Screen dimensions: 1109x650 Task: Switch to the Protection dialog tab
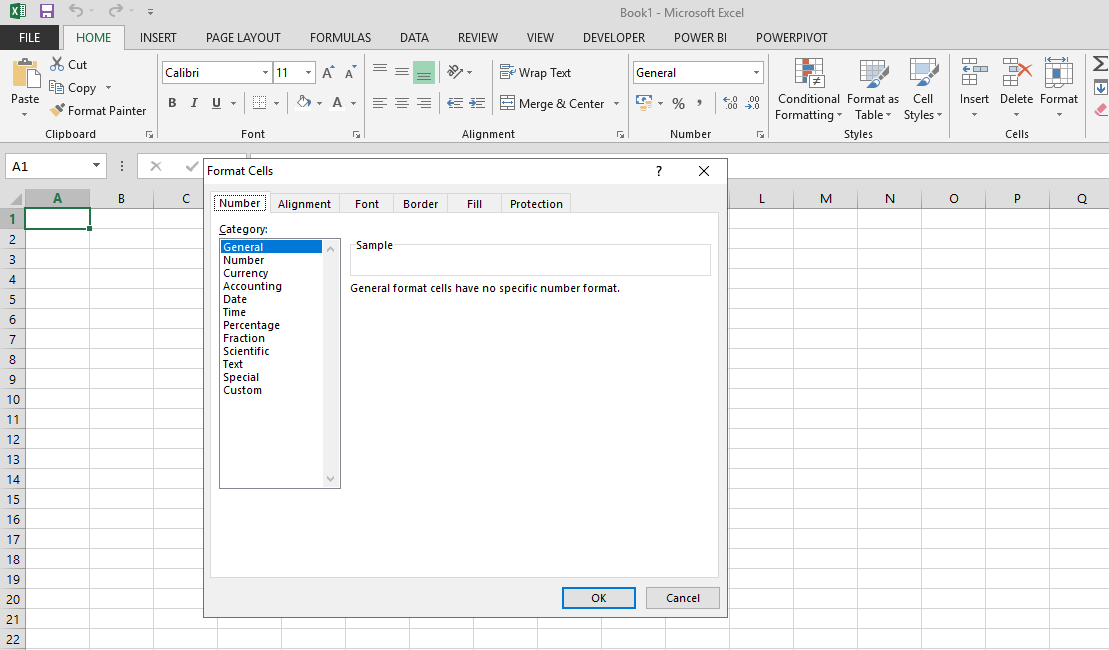(536, 204)
